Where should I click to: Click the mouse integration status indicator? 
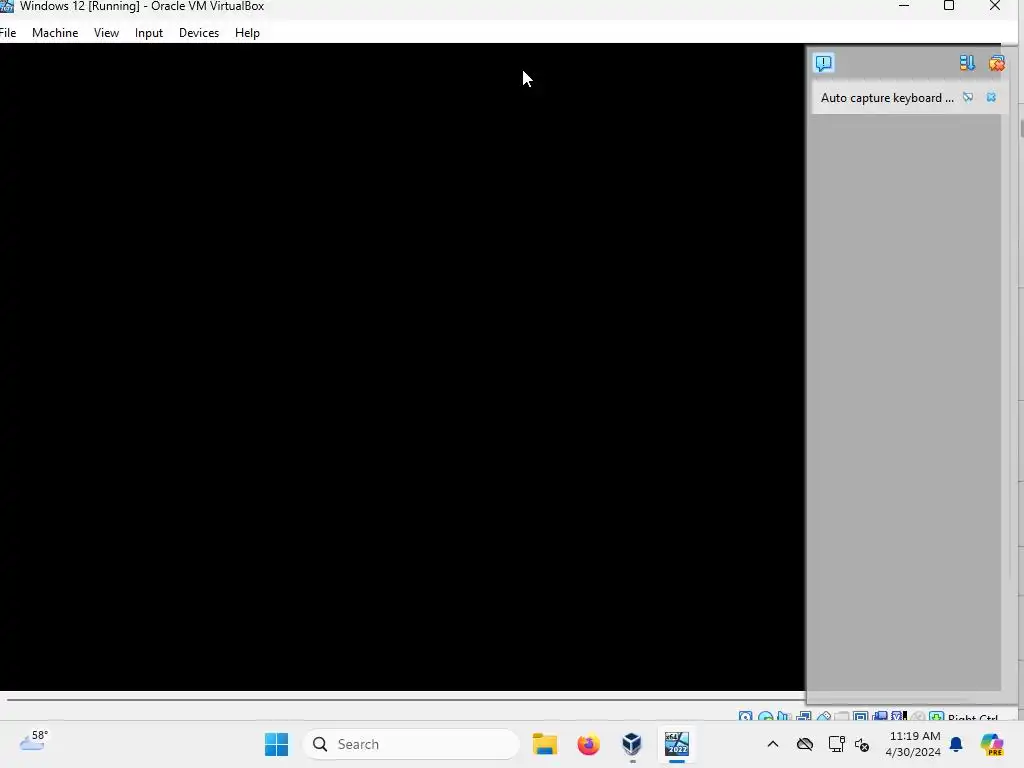point(918,716)
